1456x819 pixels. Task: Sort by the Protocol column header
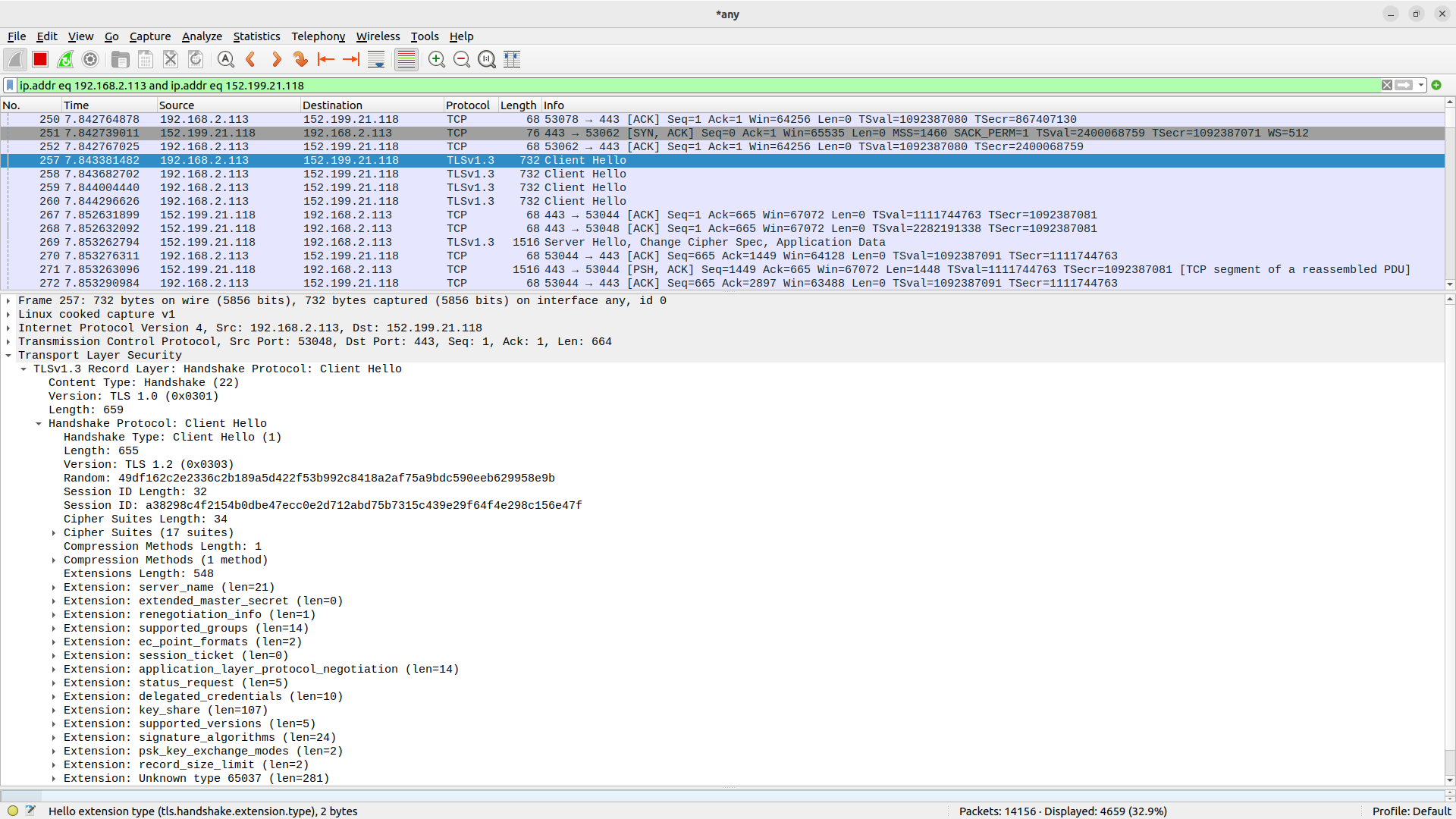471,105
